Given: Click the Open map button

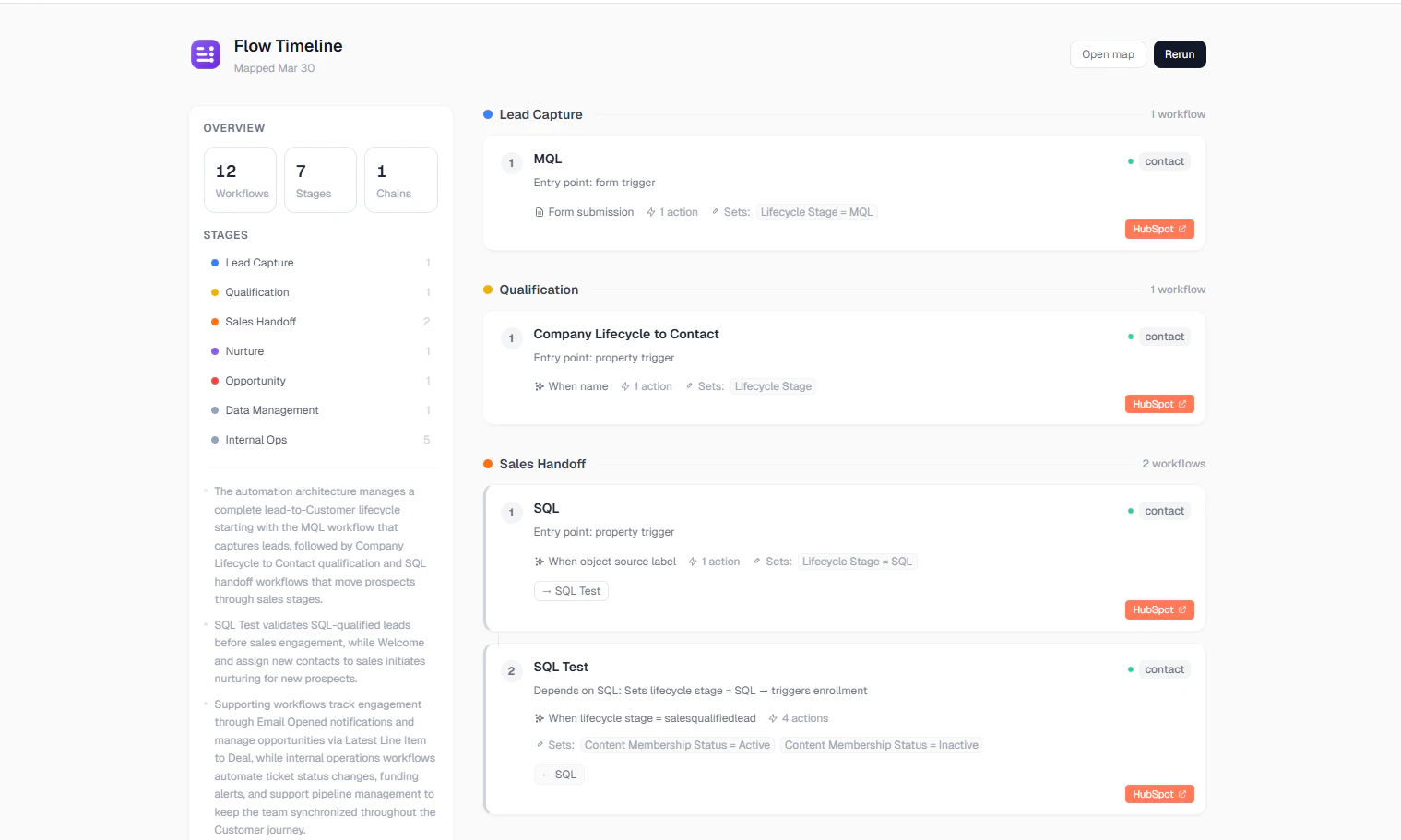Looking at the screenshot, I should tap(1107, 53).
